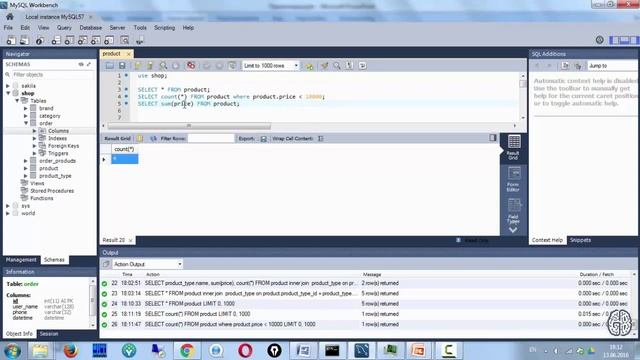
Task: Create new schema toolbar icon
Action: coord(56,40)
